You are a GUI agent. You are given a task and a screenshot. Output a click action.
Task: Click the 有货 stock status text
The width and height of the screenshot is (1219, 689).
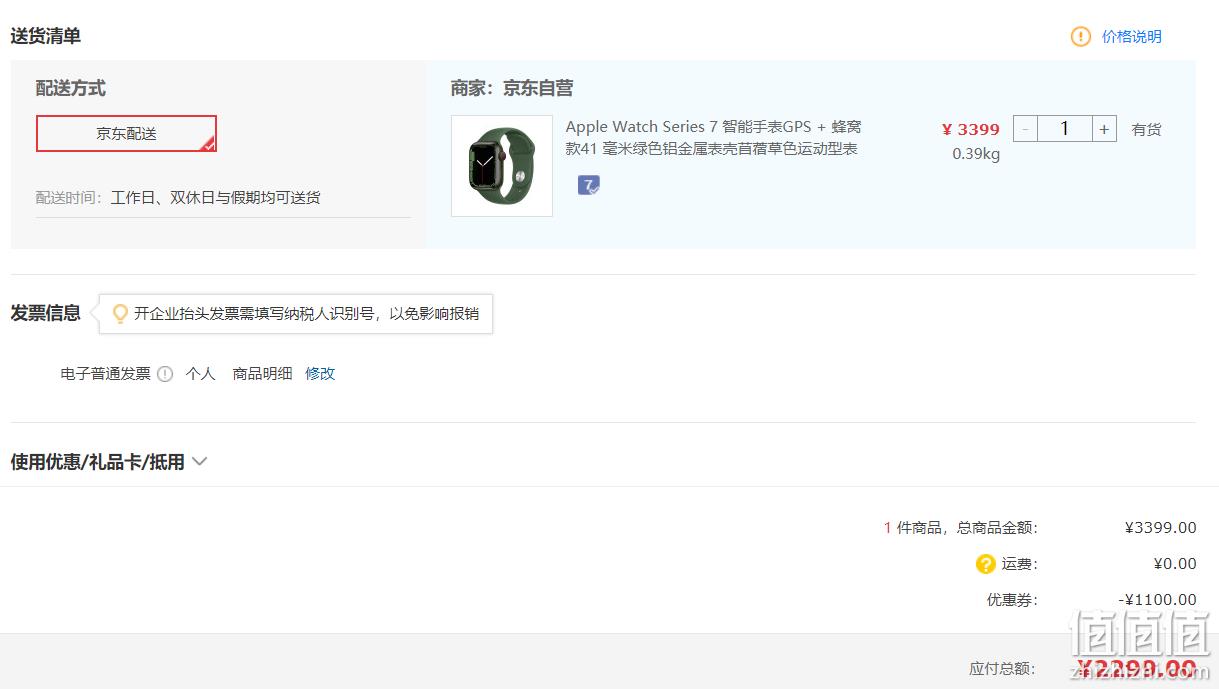(1146, 129)
